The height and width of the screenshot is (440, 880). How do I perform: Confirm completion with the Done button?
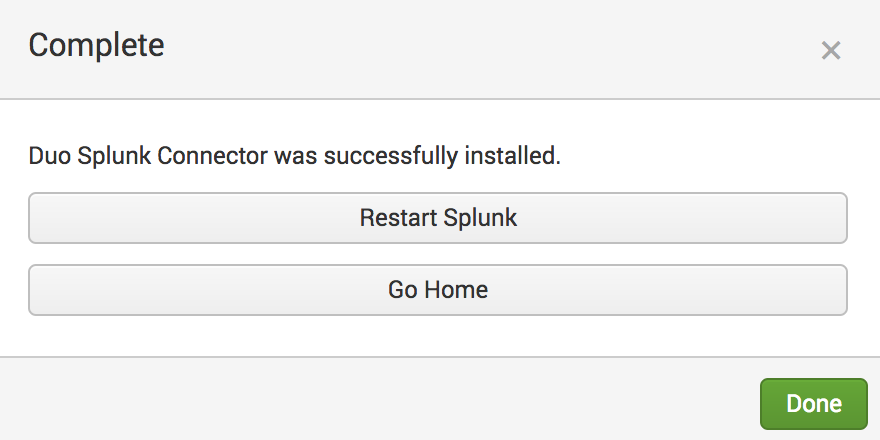tap(813, 404)
